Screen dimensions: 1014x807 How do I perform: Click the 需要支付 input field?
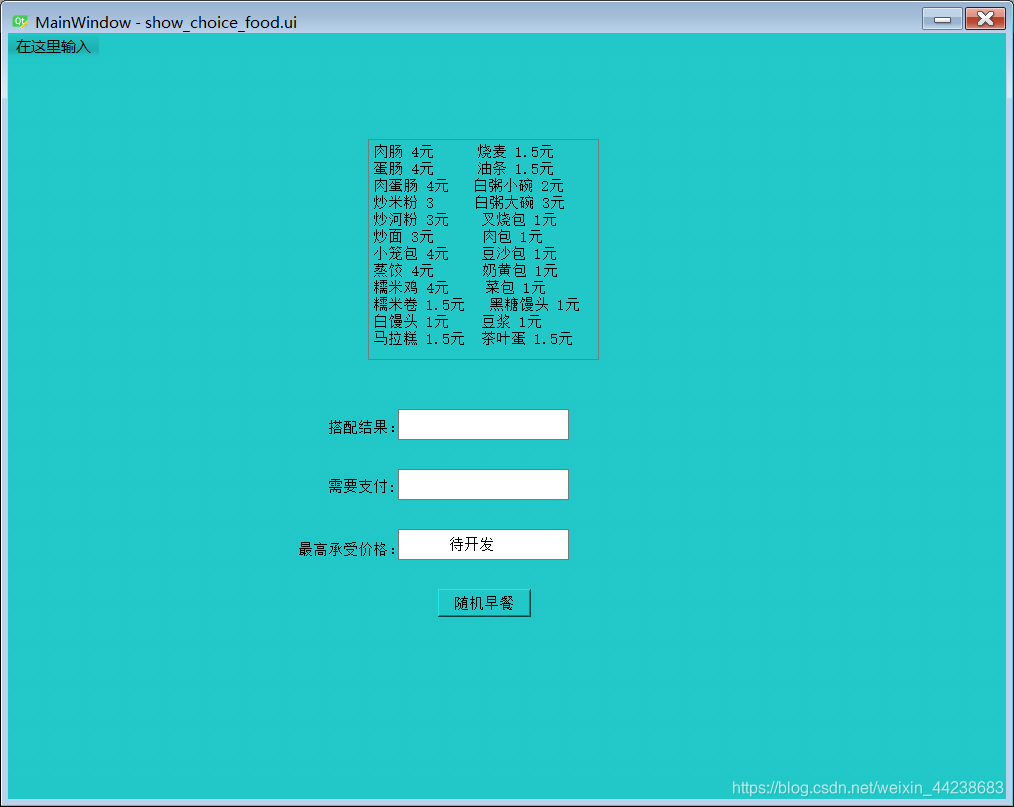483,484
